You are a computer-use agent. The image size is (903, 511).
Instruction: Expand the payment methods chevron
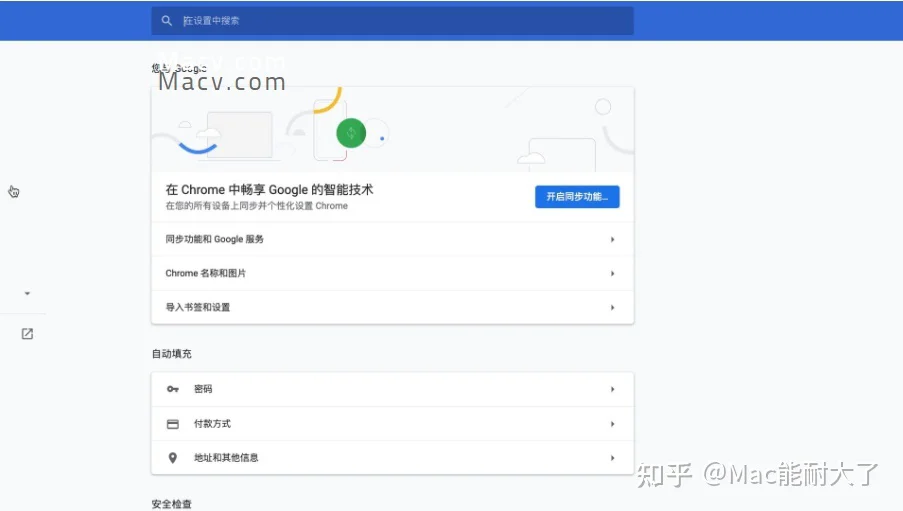tap(612, 424)
